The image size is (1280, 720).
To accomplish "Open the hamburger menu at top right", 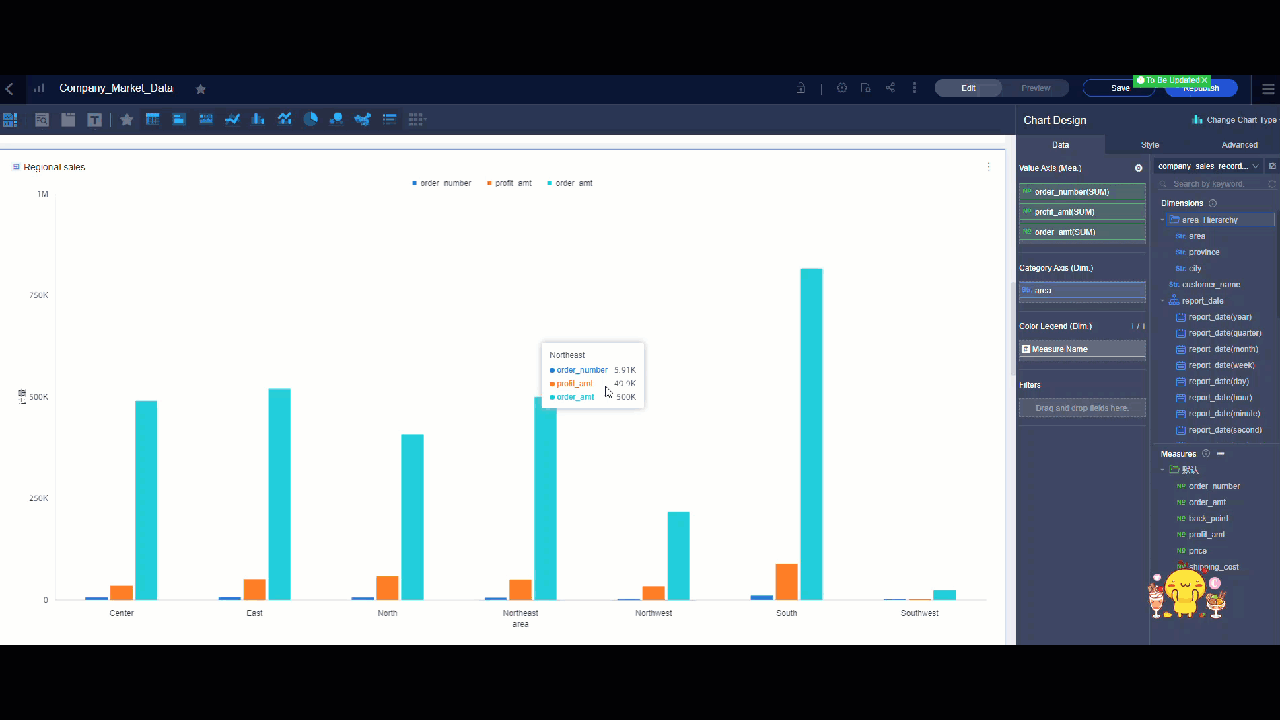I will tap(1268, 89).
